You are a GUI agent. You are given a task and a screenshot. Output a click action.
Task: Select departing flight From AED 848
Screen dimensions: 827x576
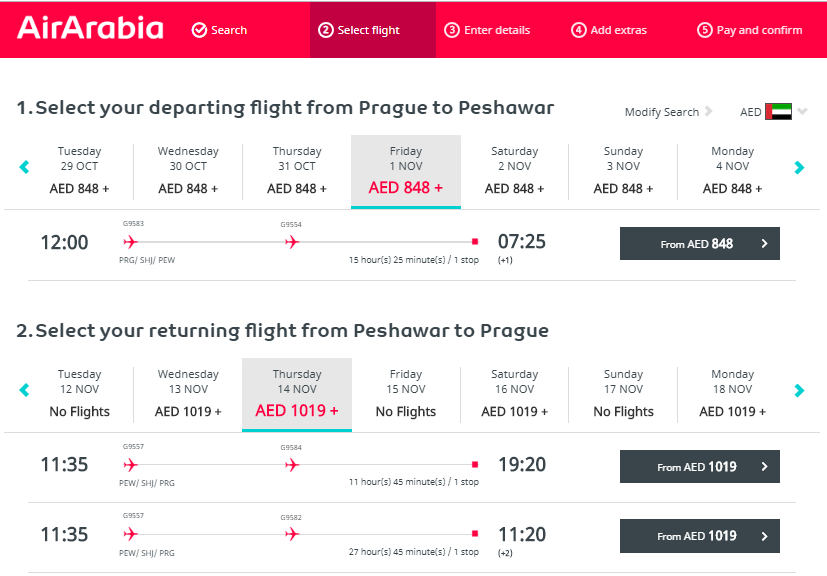(699, 244)
